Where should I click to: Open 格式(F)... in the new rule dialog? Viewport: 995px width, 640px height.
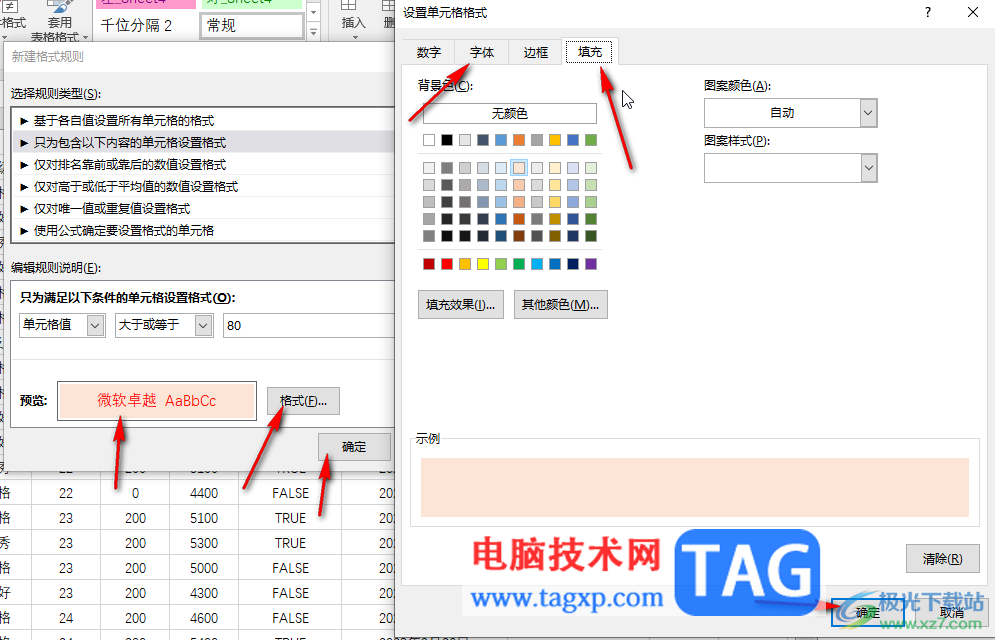pyautogui.click(x=303, y=401)
